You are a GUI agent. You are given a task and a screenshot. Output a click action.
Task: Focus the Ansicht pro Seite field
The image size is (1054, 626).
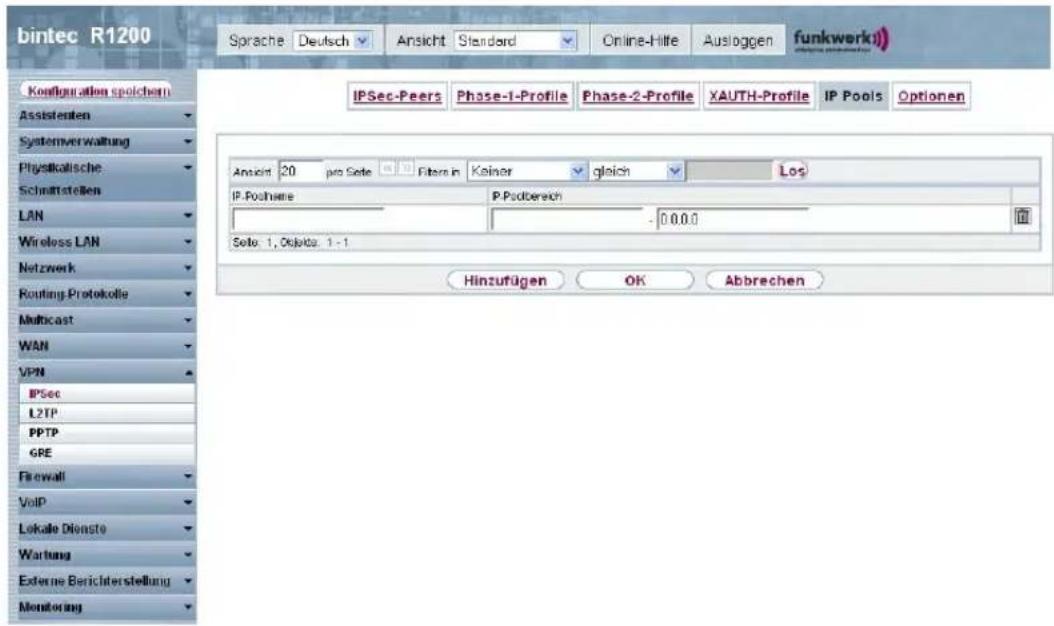[x=300, y=171]
